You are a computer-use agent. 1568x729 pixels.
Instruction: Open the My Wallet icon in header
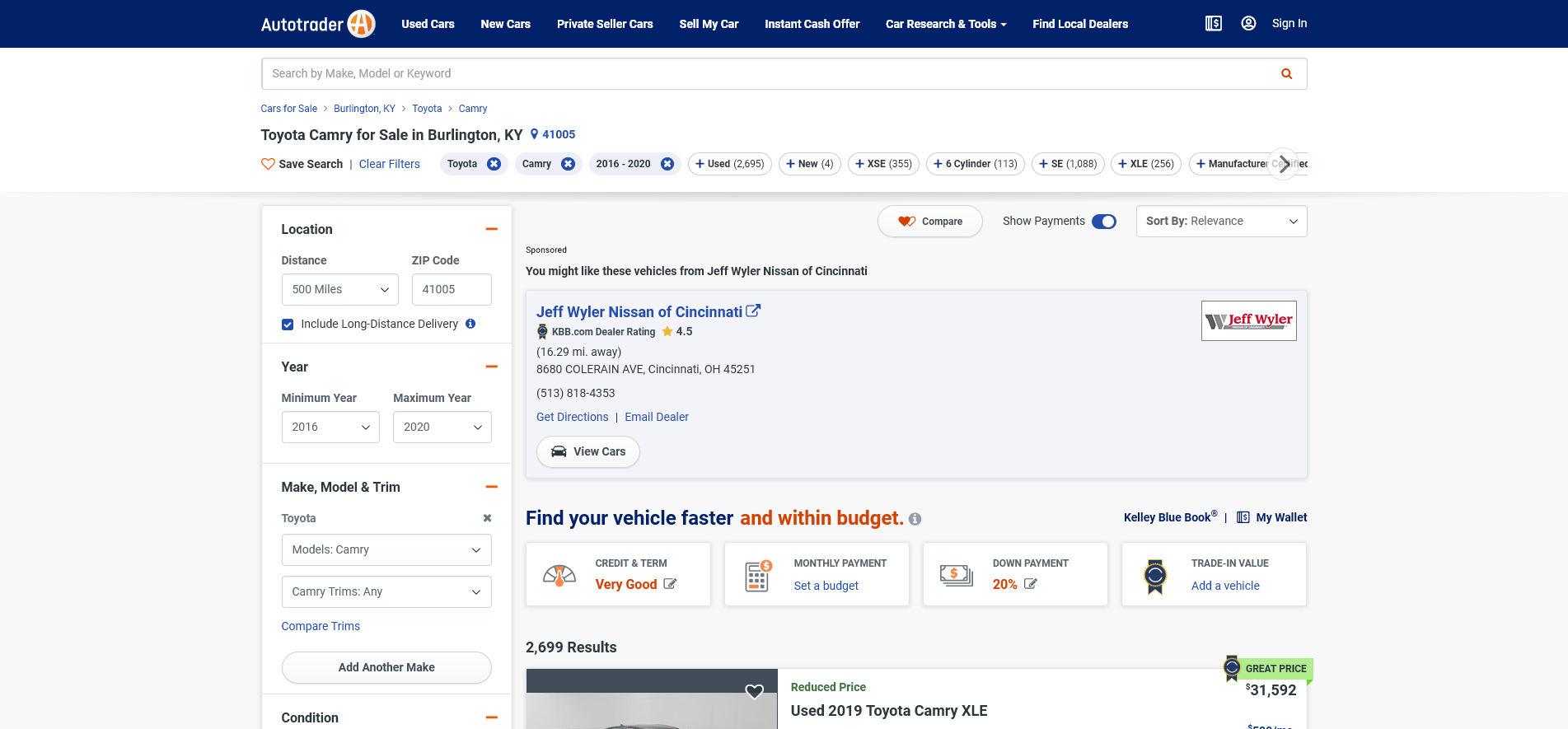[x=1213, y=24]
